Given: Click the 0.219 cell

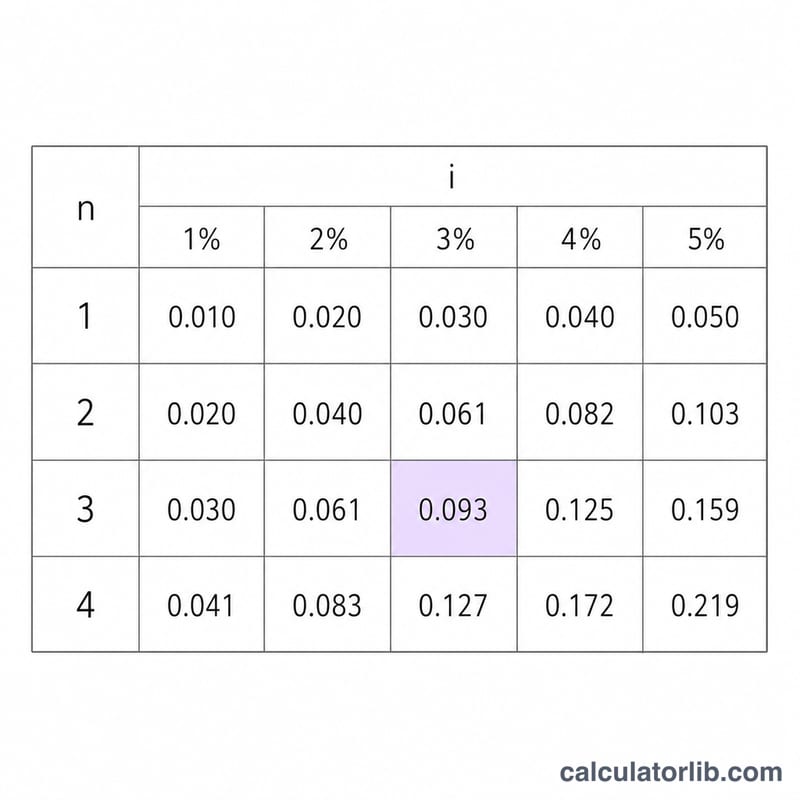Looking at the screenshot, I should (705, 605).
